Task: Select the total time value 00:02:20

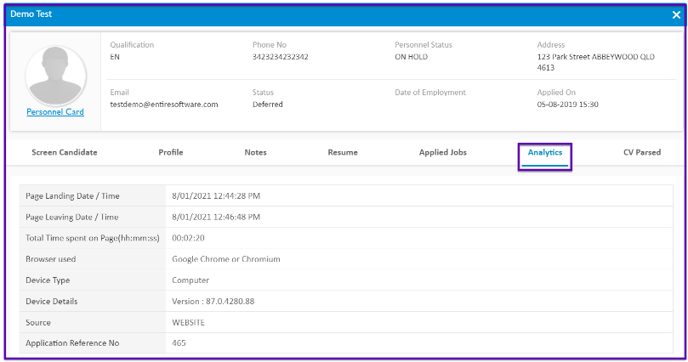Action: pos(188,238)
